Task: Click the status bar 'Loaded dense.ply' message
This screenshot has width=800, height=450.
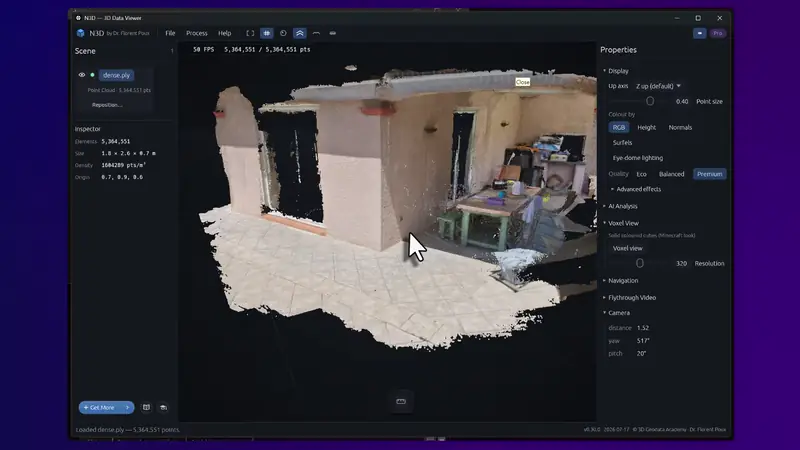Action: point(128,430)
